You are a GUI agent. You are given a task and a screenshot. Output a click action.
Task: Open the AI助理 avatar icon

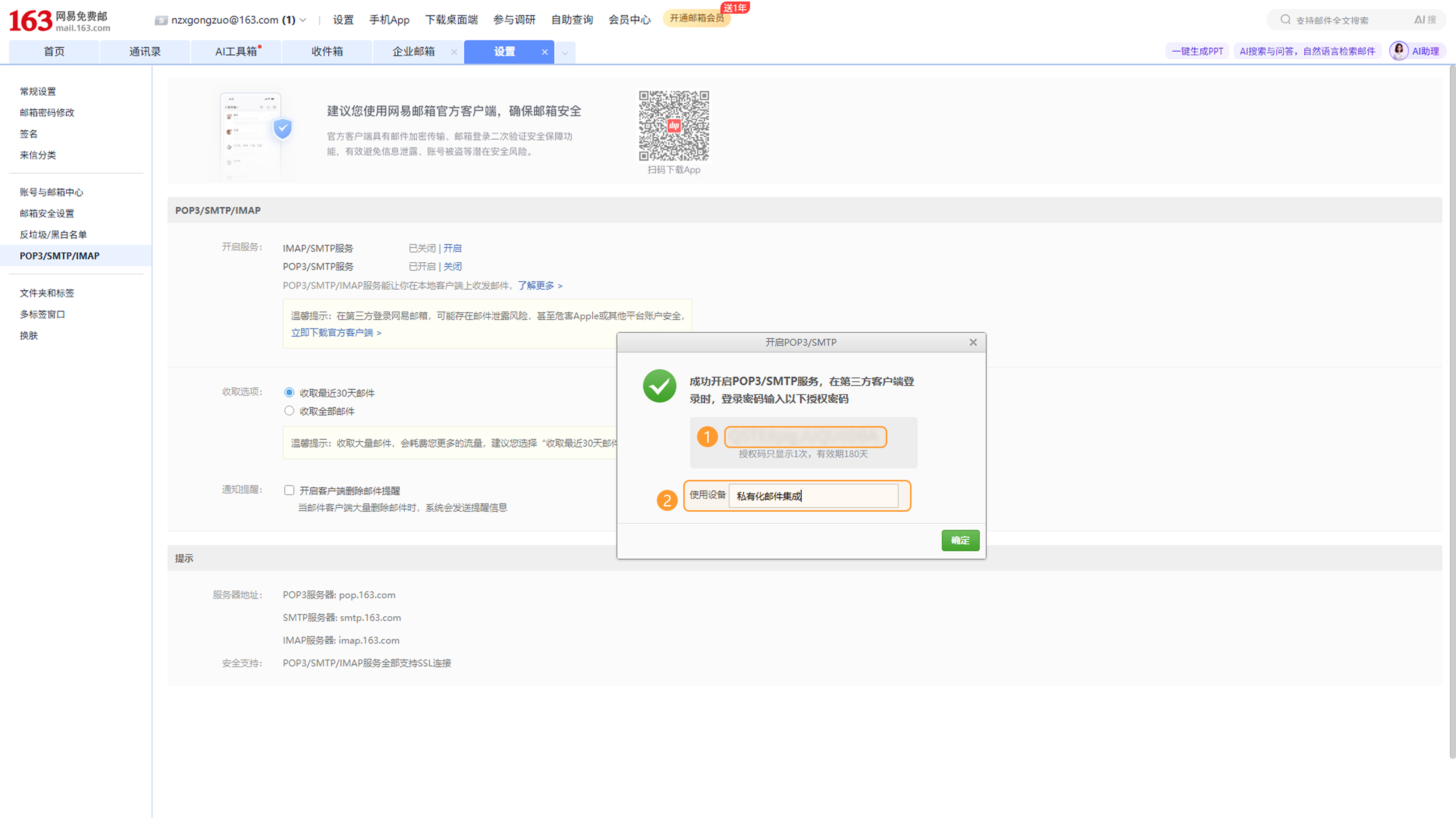pyautogui.click(x=1398, y=51)
